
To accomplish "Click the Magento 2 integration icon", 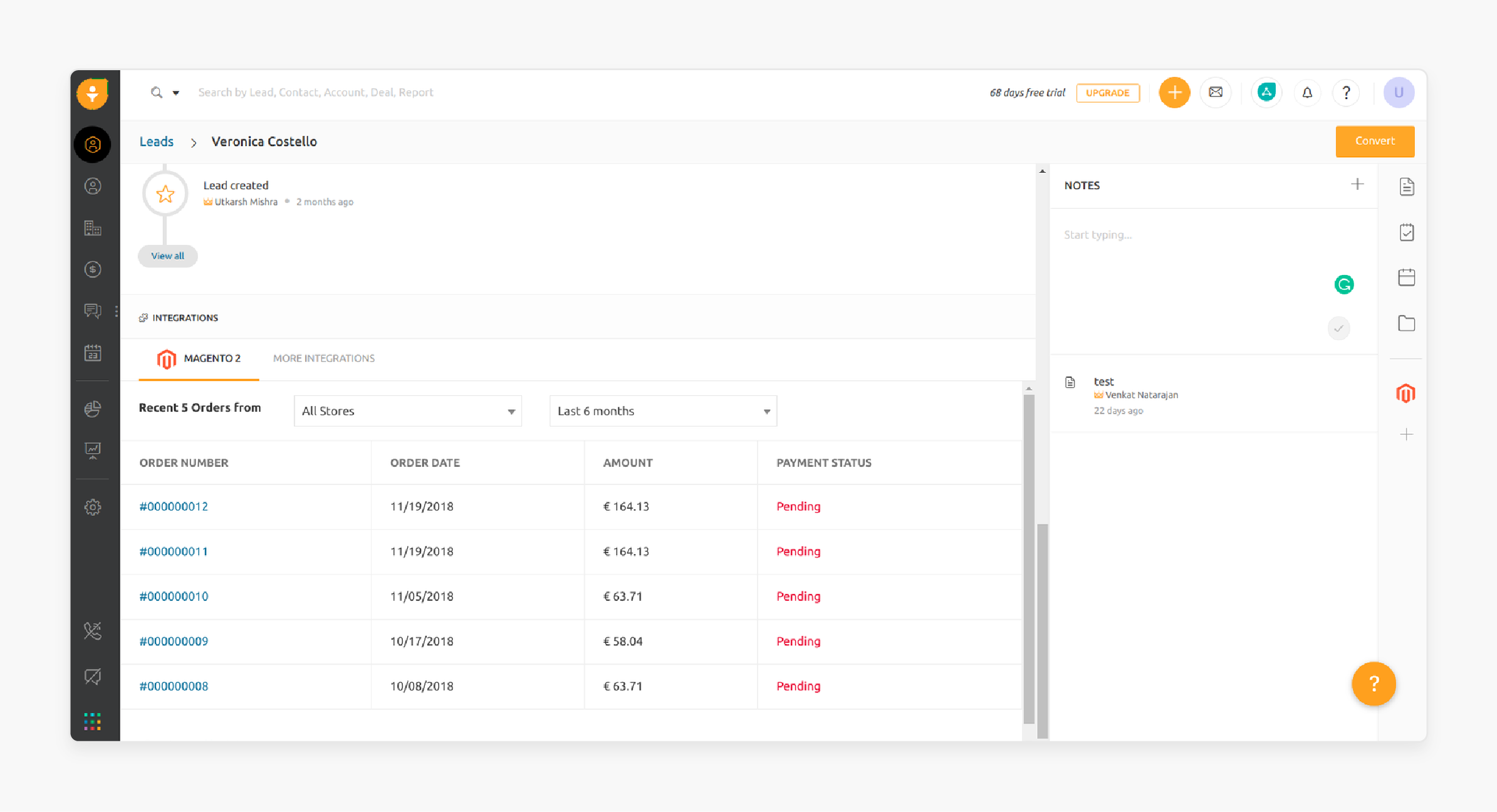I will (167, 358).
